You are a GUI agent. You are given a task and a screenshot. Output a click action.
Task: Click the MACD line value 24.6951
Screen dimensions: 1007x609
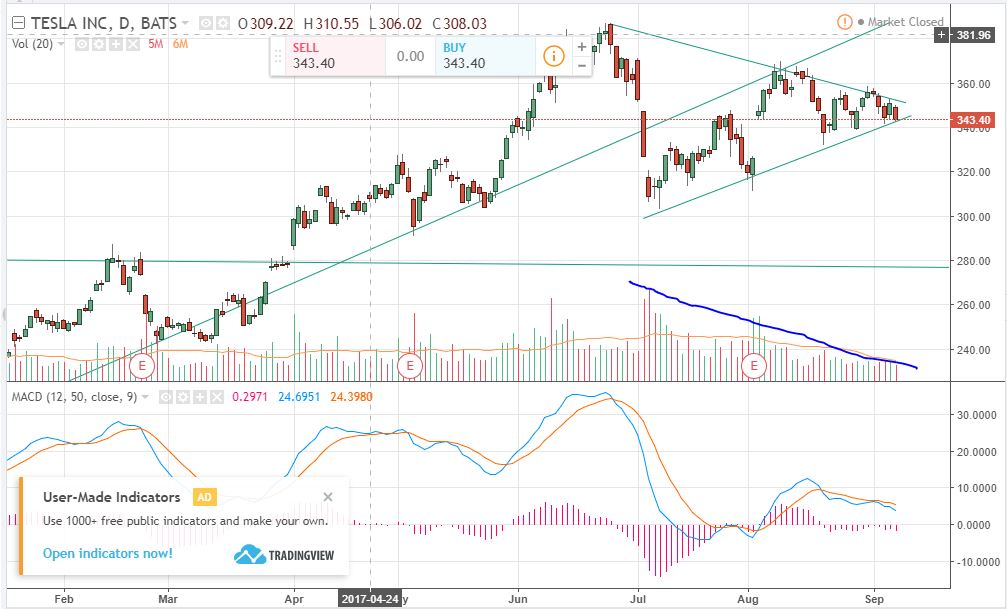[x=299, y=397]
